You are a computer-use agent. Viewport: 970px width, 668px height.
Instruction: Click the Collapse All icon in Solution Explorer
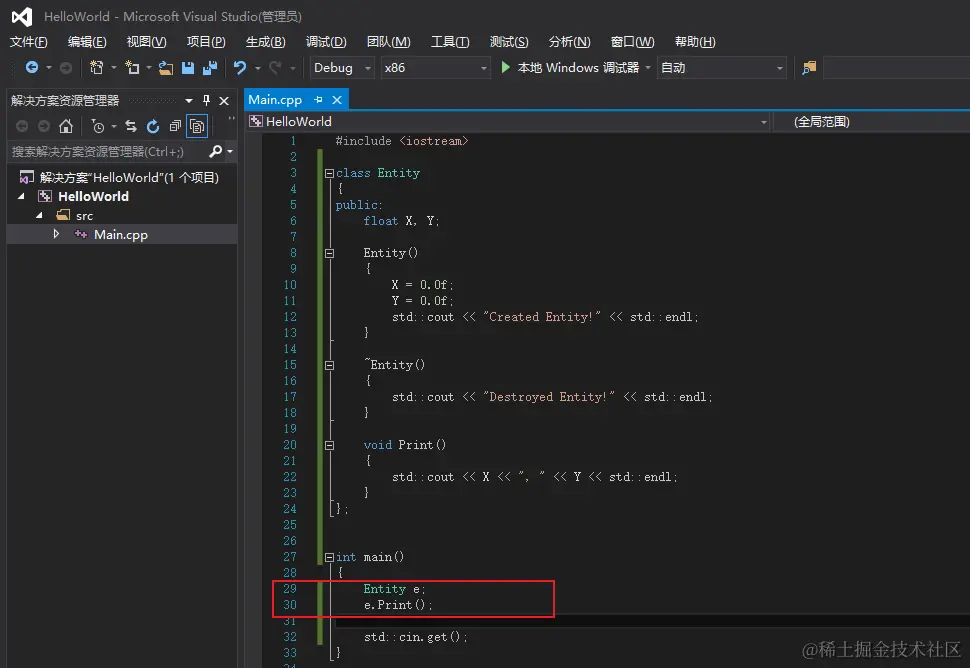point(175,126)
